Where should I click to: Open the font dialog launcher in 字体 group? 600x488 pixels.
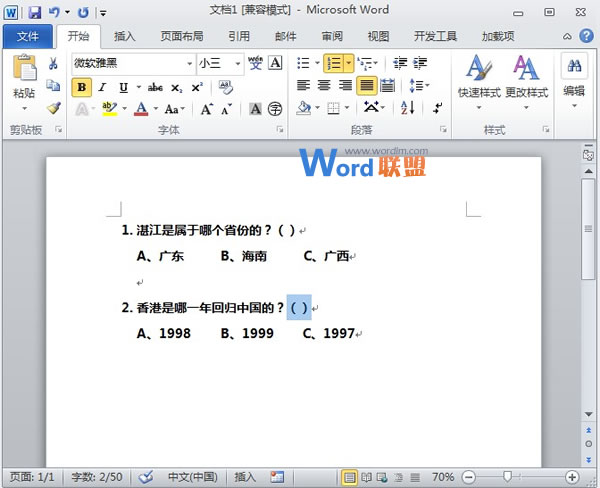tap(280, 130)
